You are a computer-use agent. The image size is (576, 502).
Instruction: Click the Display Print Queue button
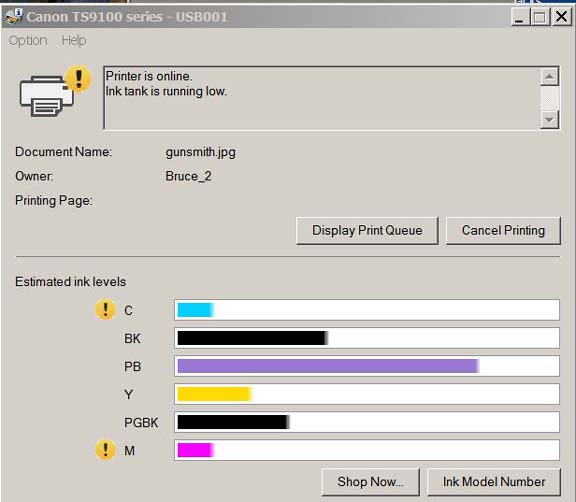[367, 231]
